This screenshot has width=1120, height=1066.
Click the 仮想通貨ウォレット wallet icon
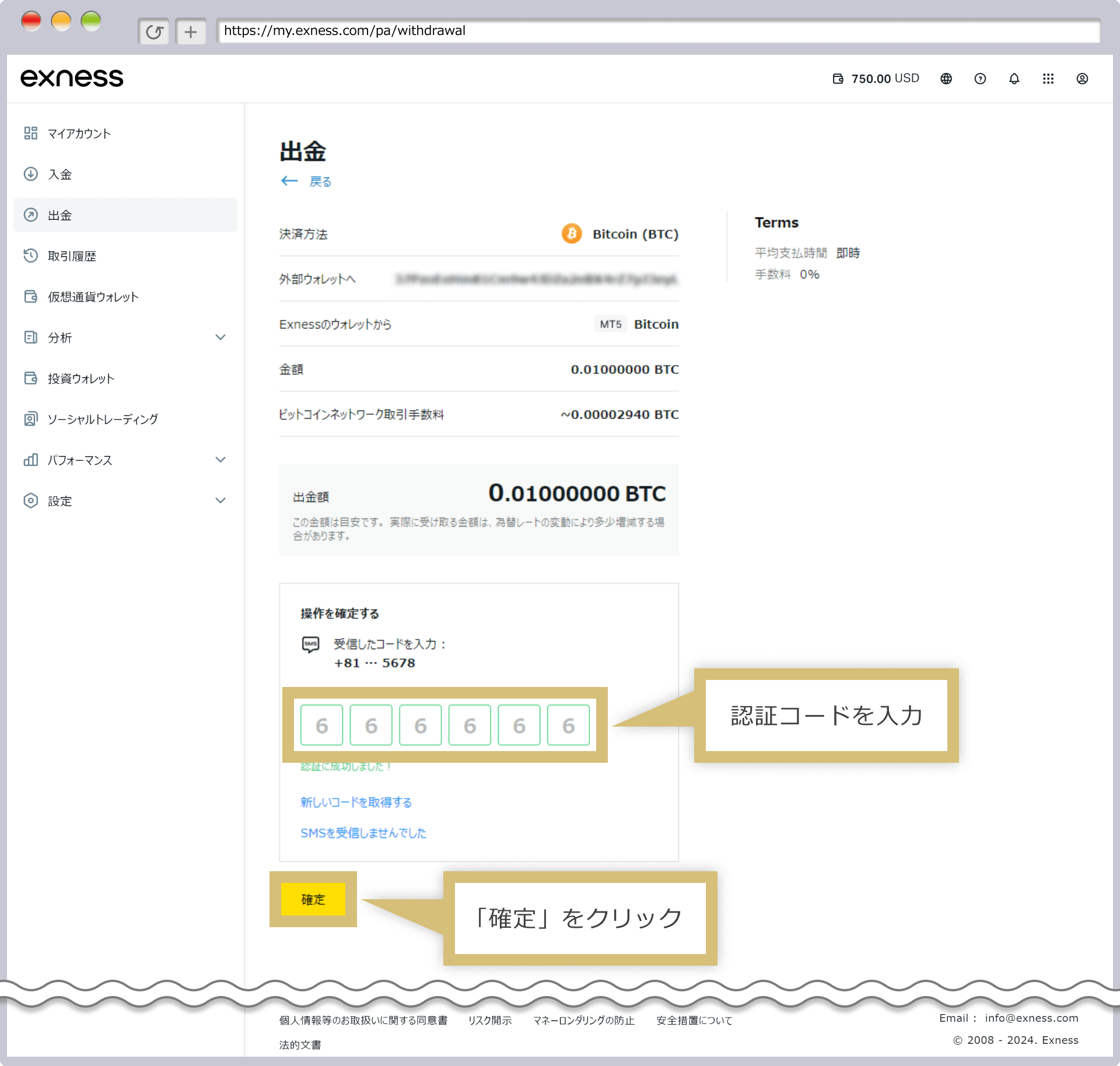31,296
